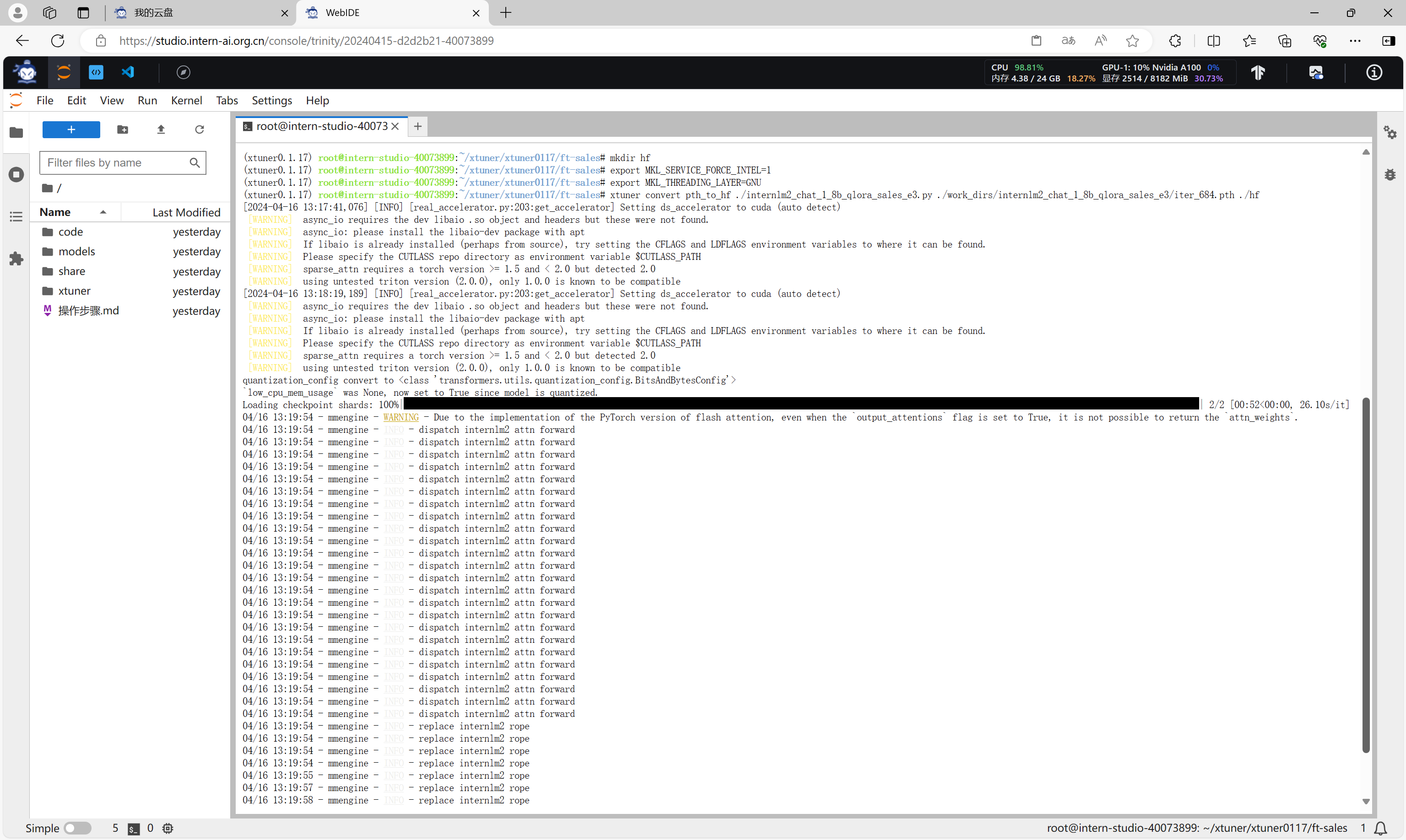Click the compass explorer icon
Viewport: 1406px width, 840px height.
coord(184,72)
